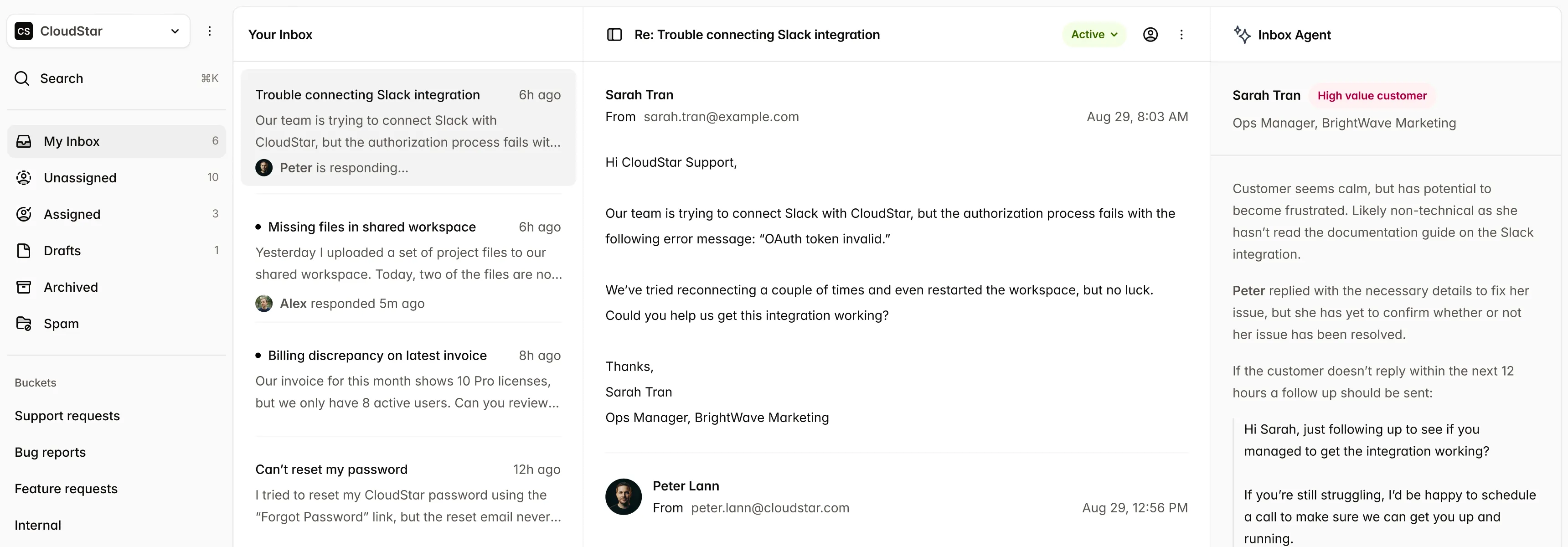The height and width of the screenshot is (547, 1568).
Task: Click the High value customer tag
Action: [x=1372, y=96]
